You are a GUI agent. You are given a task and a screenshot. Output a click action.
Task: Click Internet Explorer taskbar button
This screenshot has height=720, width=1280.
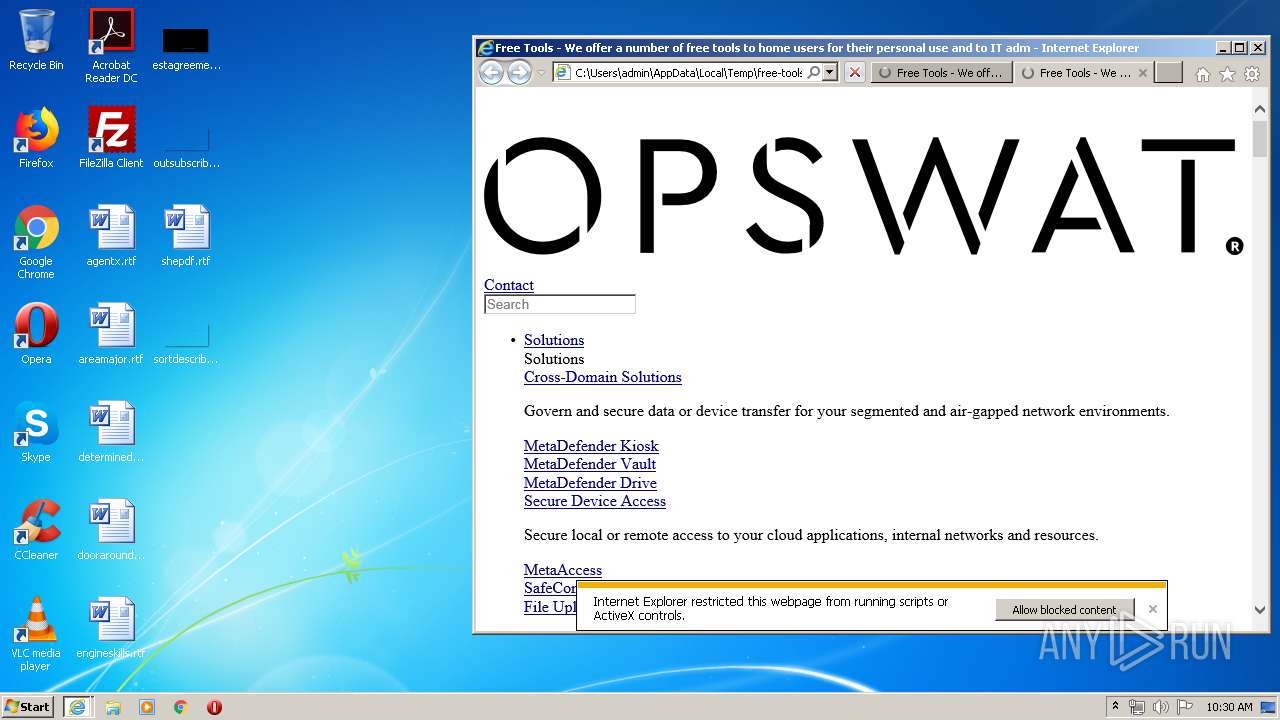pyautogui.click(x=77, y=706)
